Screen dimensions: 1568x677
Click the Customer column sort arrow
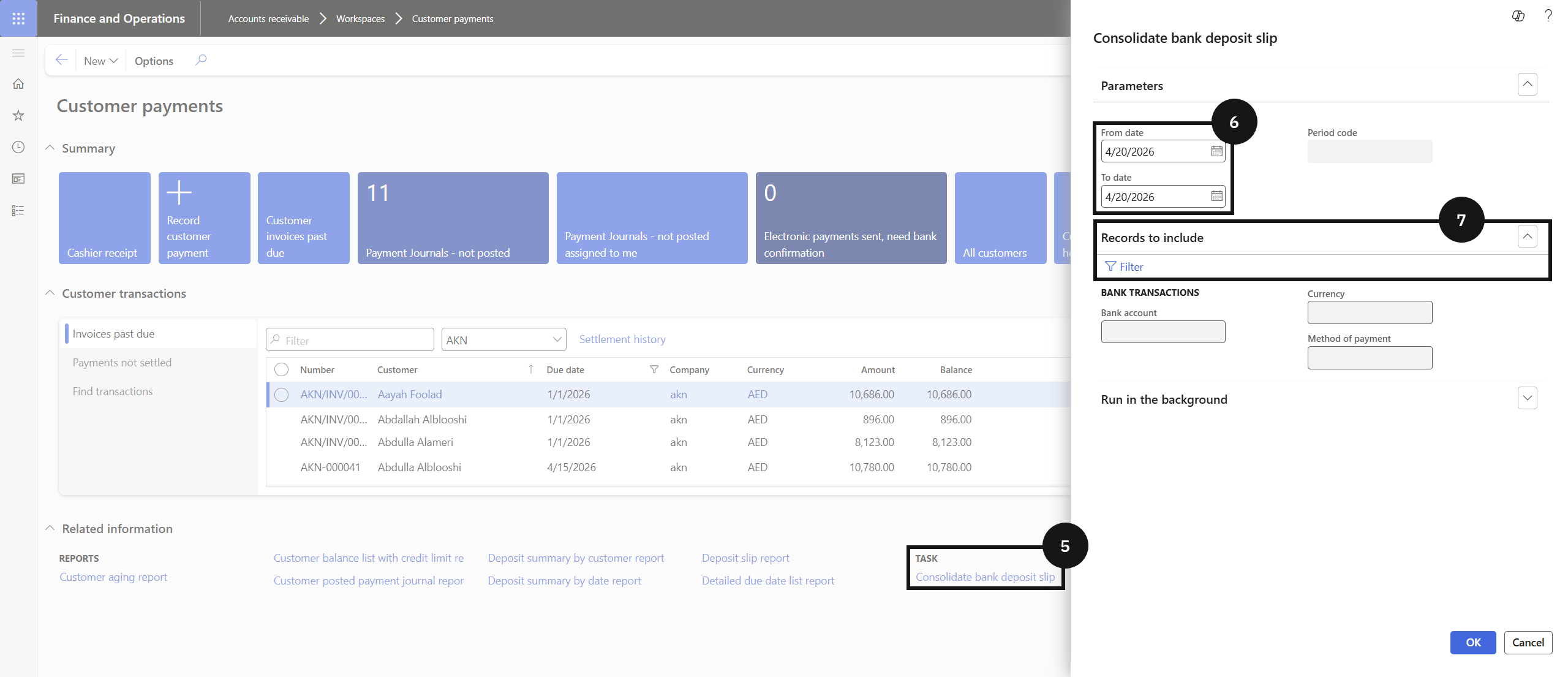(531, 369)
